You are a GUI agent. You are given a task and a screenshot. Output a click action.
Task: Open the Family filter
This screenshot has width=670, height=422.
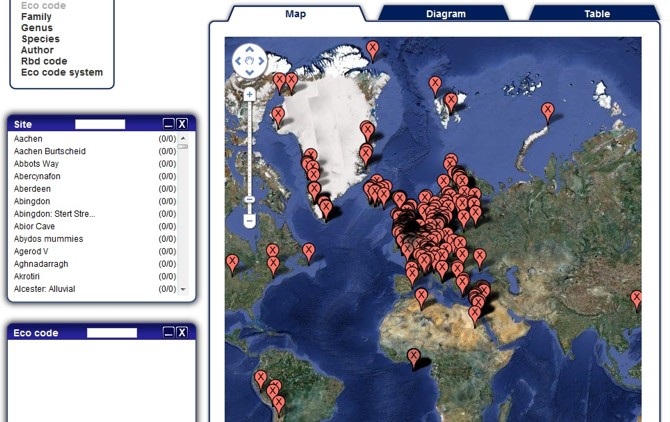pyautogui.click(x=36, y=17)
